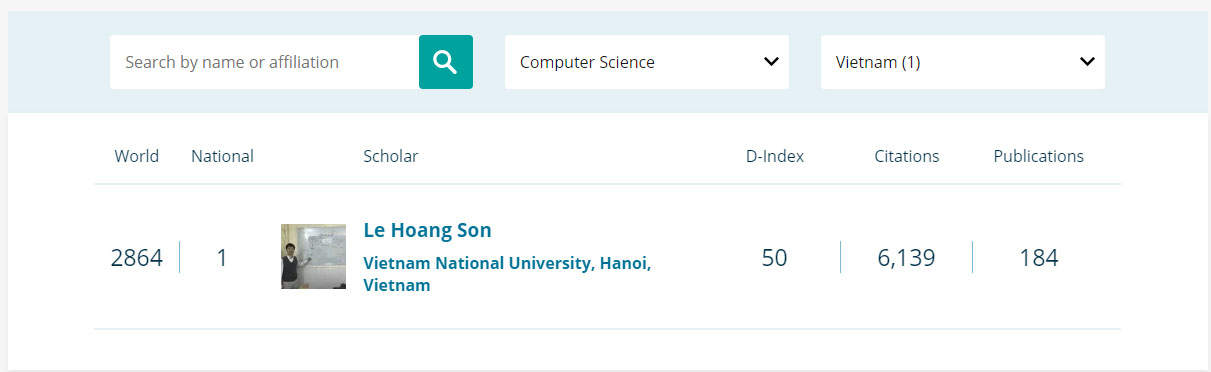Open Le Hoang Son's scholar profile
Viewport: 1211px width, 372px height.
(x=427, y=230)
